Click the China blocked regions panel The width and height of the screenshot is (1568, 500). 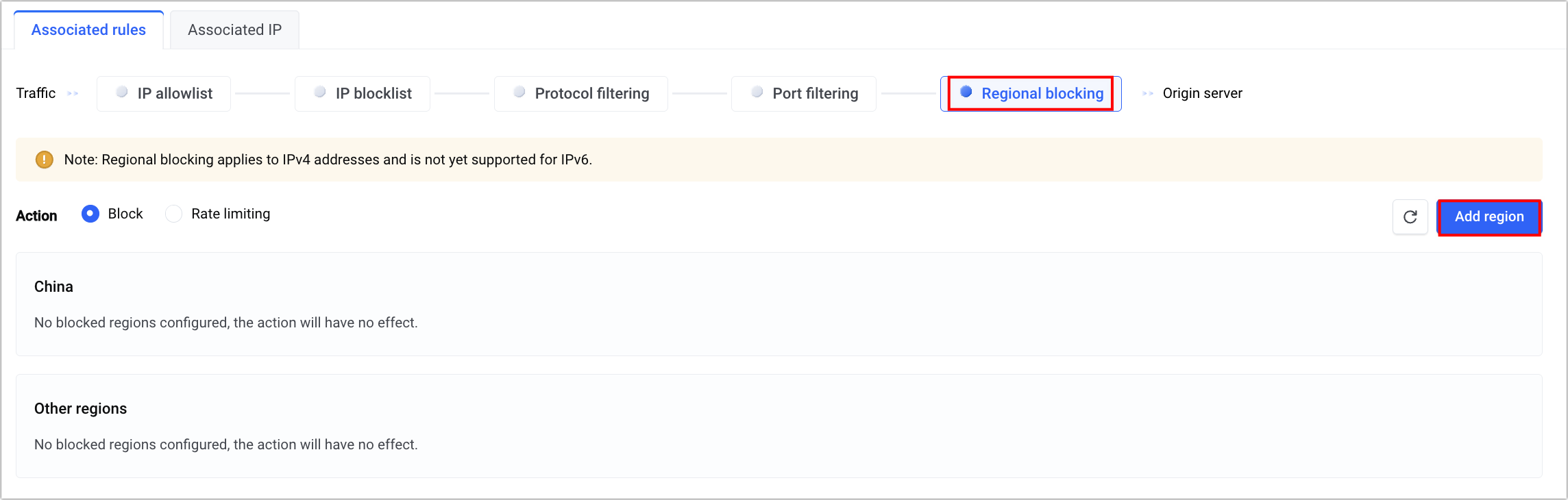click(779, 304)
